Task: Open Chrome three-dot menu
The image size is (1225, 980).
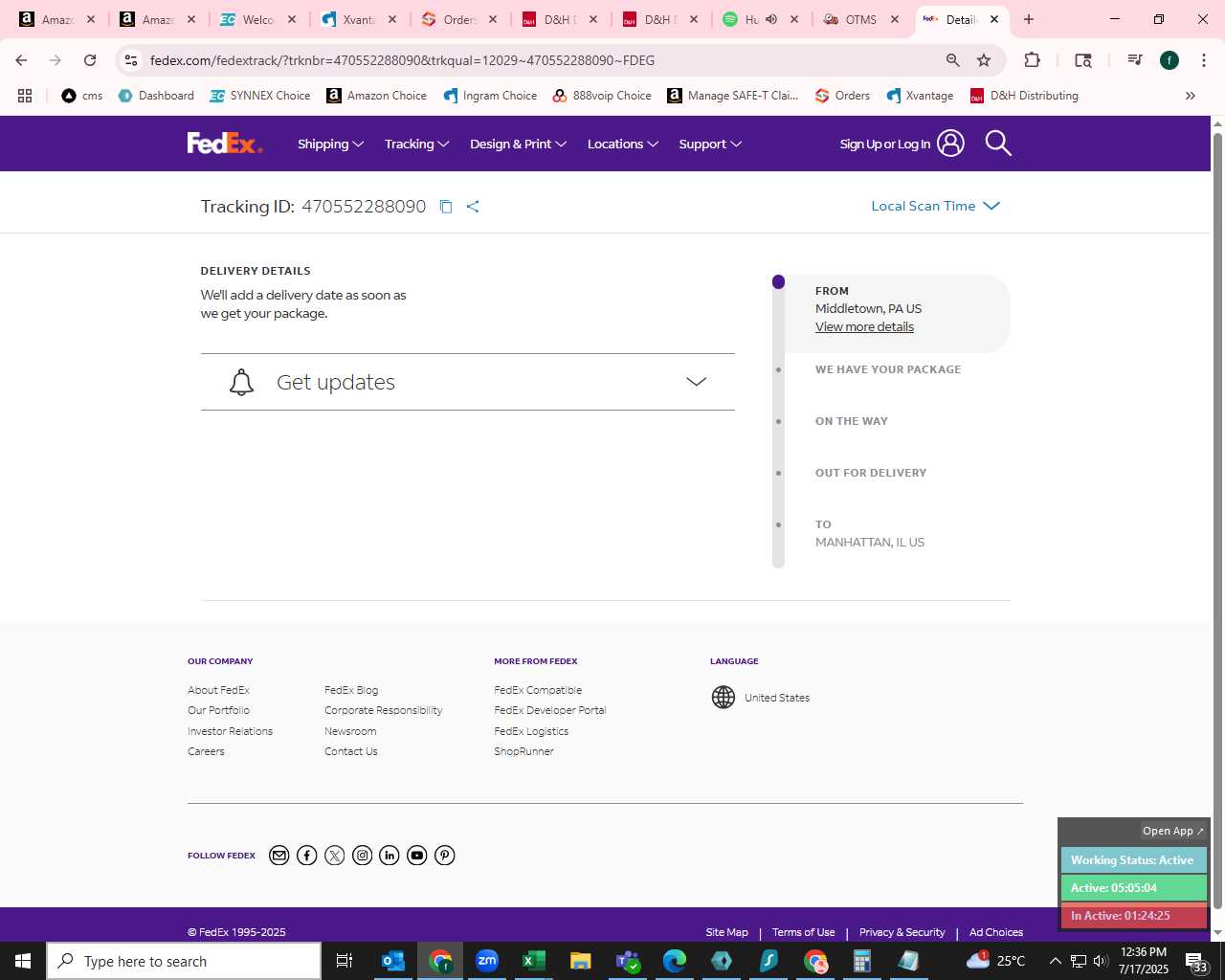Action: [x=1203, y=60]
